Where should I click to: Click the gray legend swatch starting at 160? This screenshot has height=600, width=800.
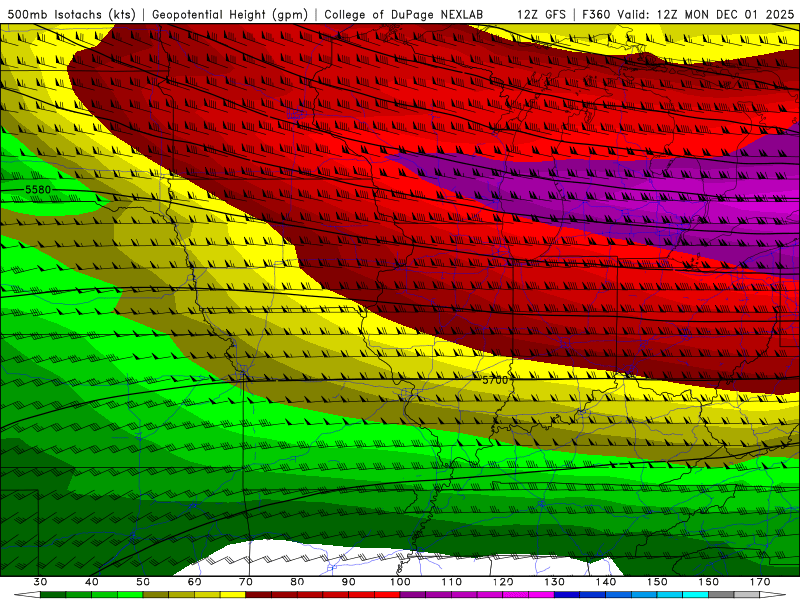(x=721, y=594)
